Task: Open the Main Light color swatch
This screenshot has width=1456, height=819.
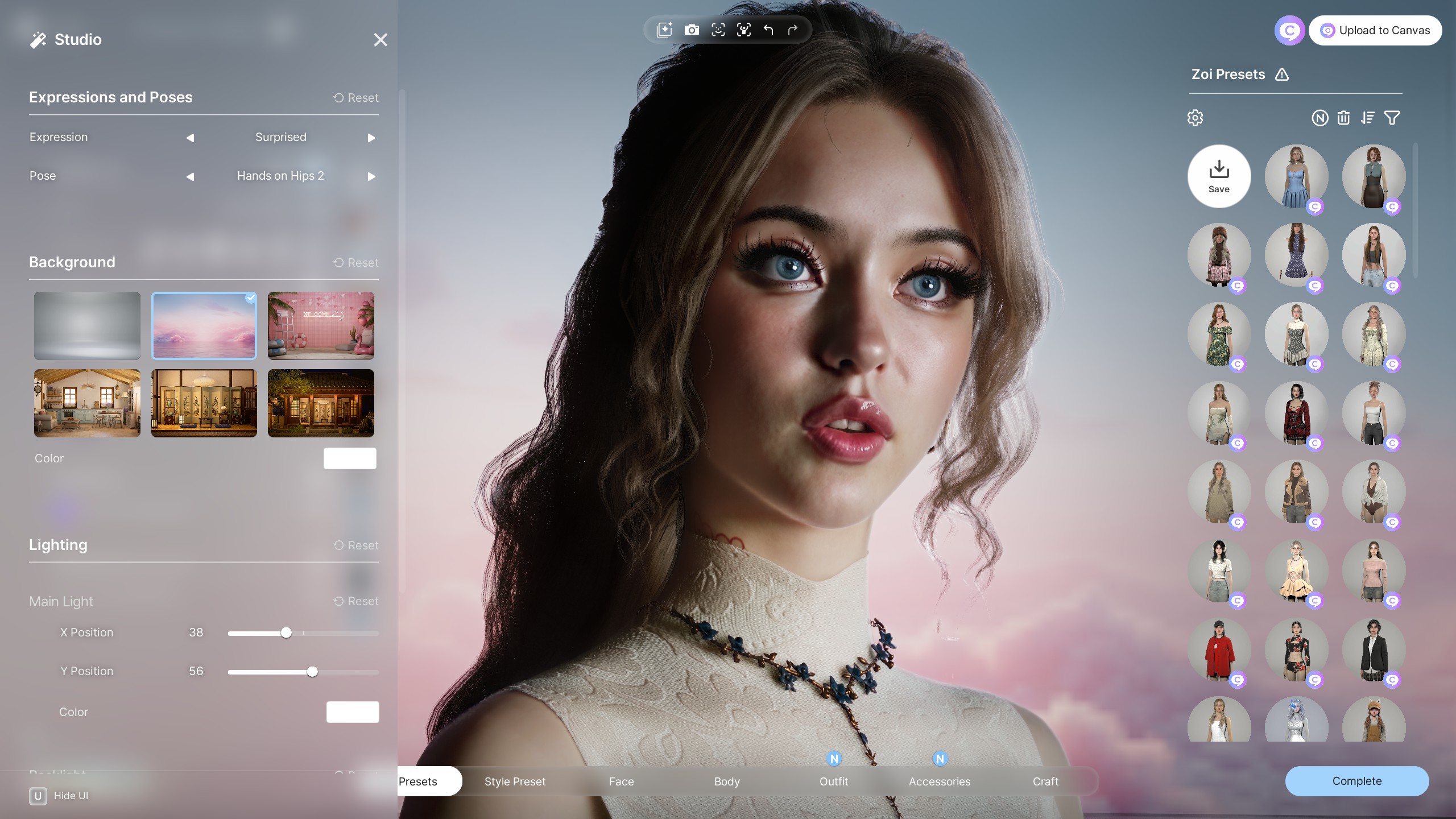Action: tap(353, 712)
